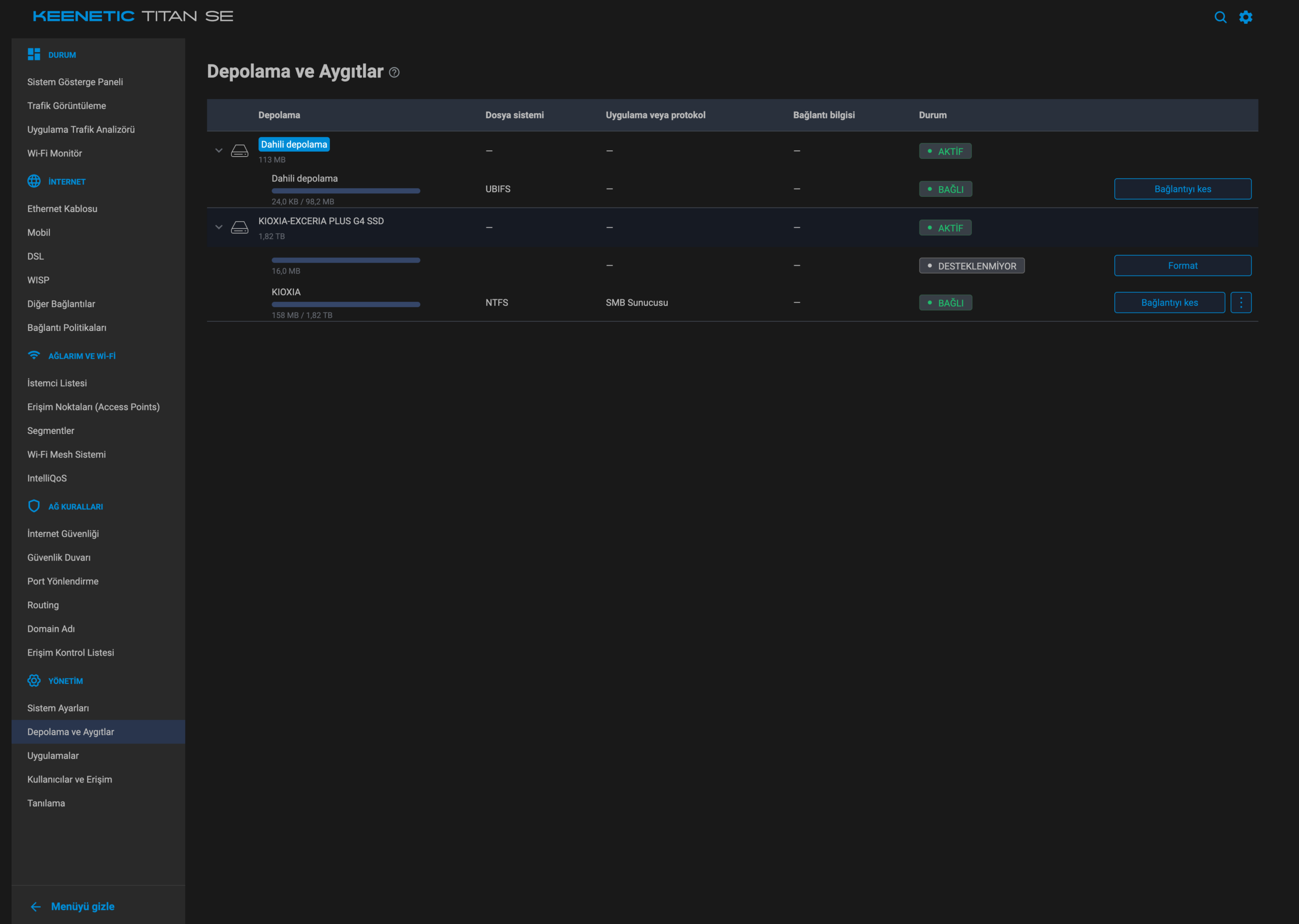This screenshot has width=1299, height=924.
Task: Click the Dahili depolama usage bar
Action: (346, 191)
